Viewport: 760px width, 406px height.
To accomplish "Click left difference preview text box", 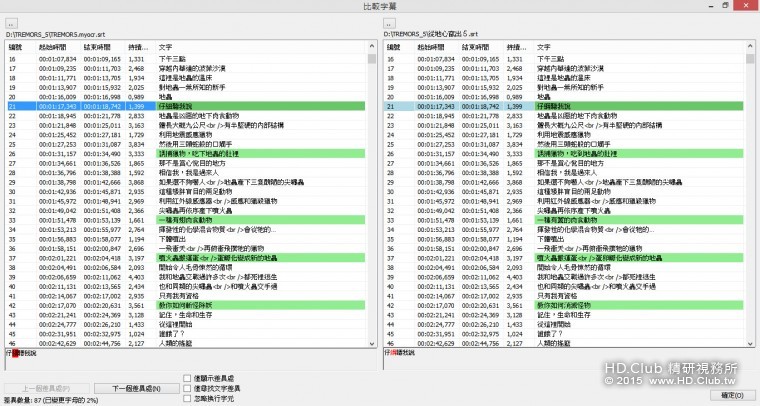I will tap(190, 359).
